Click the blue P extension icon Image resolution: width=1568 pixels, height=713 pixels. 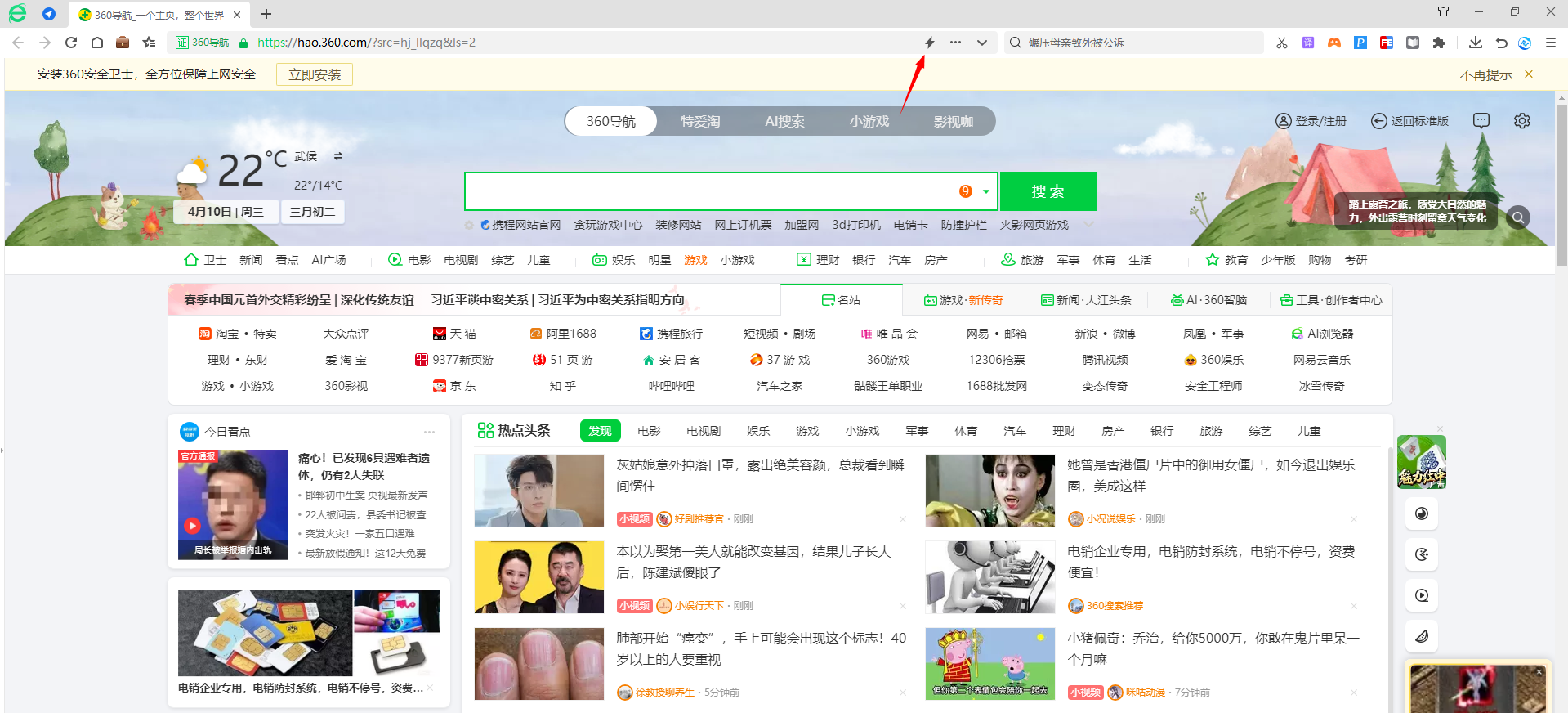[x=1360, y=43]
